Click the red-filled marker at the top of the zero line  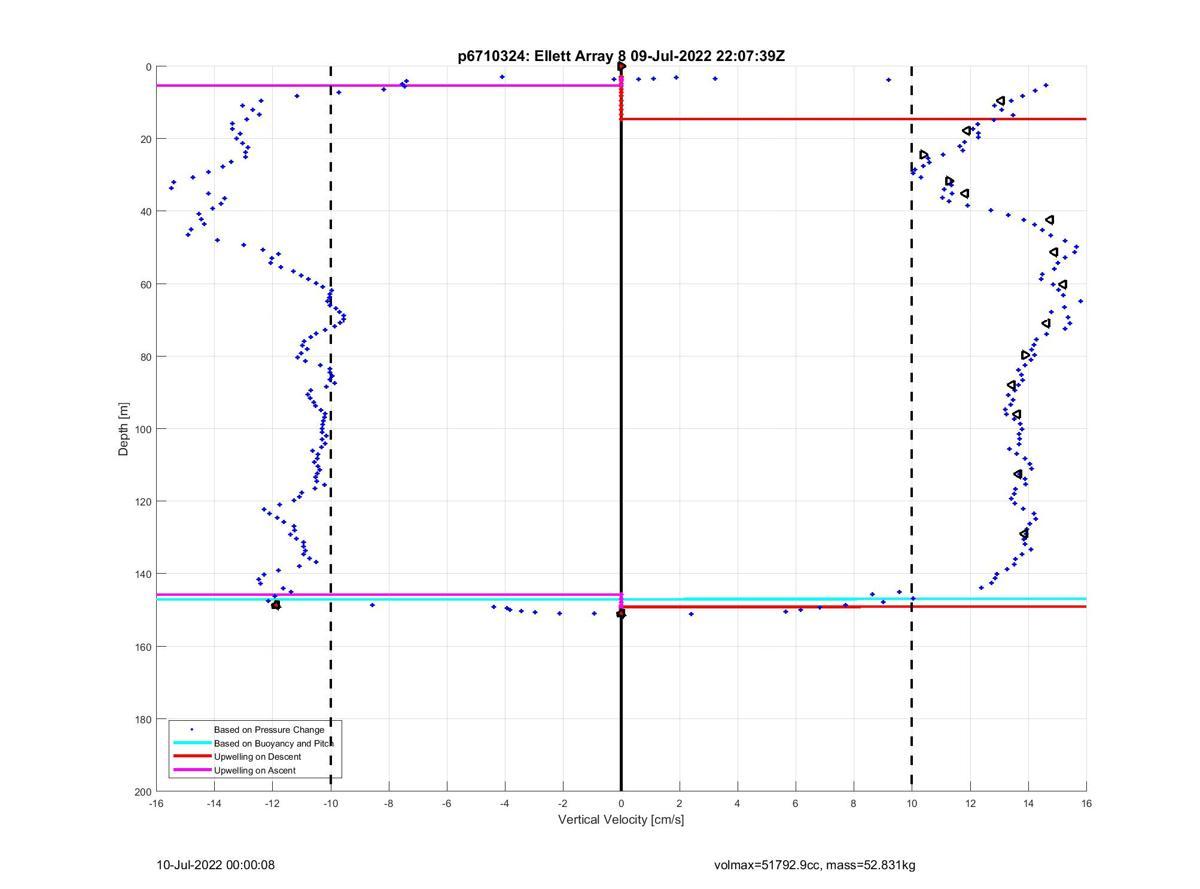(621, 67)
